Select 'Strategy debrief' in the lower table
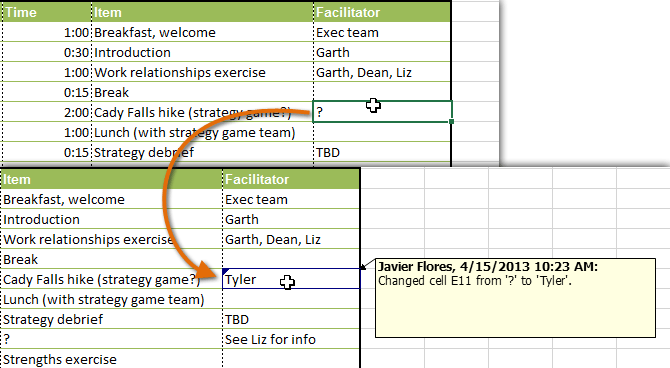Viewport: 670px width, 368px height. click(x=112, y=320)
